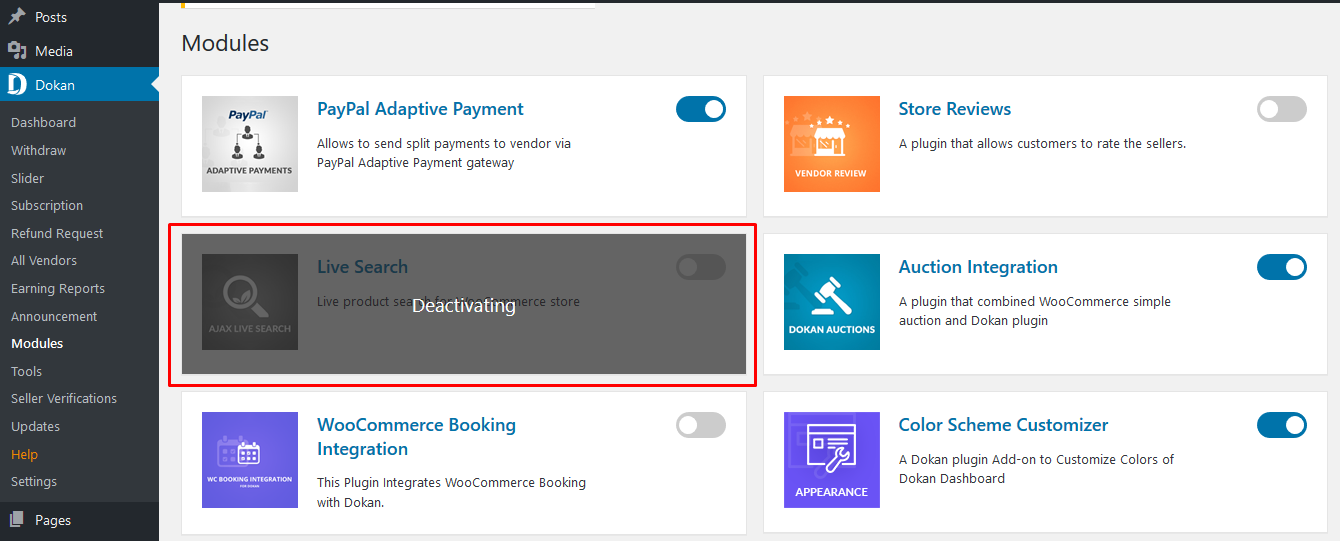Viewport: 1340px width, 541px height.
Task: Open the Slider submenu item
Action: point(27,178)
